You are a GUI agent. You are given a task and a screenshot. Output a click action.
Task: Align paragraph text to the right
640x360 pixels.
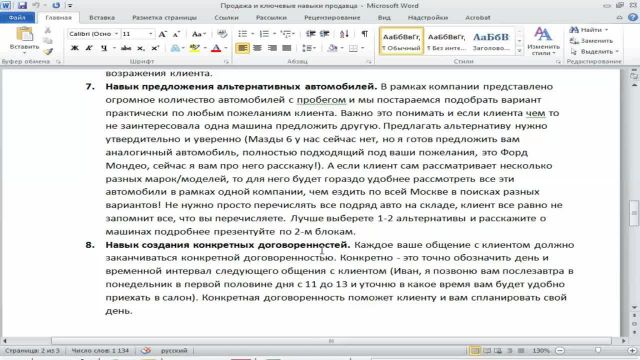(272, 48)
